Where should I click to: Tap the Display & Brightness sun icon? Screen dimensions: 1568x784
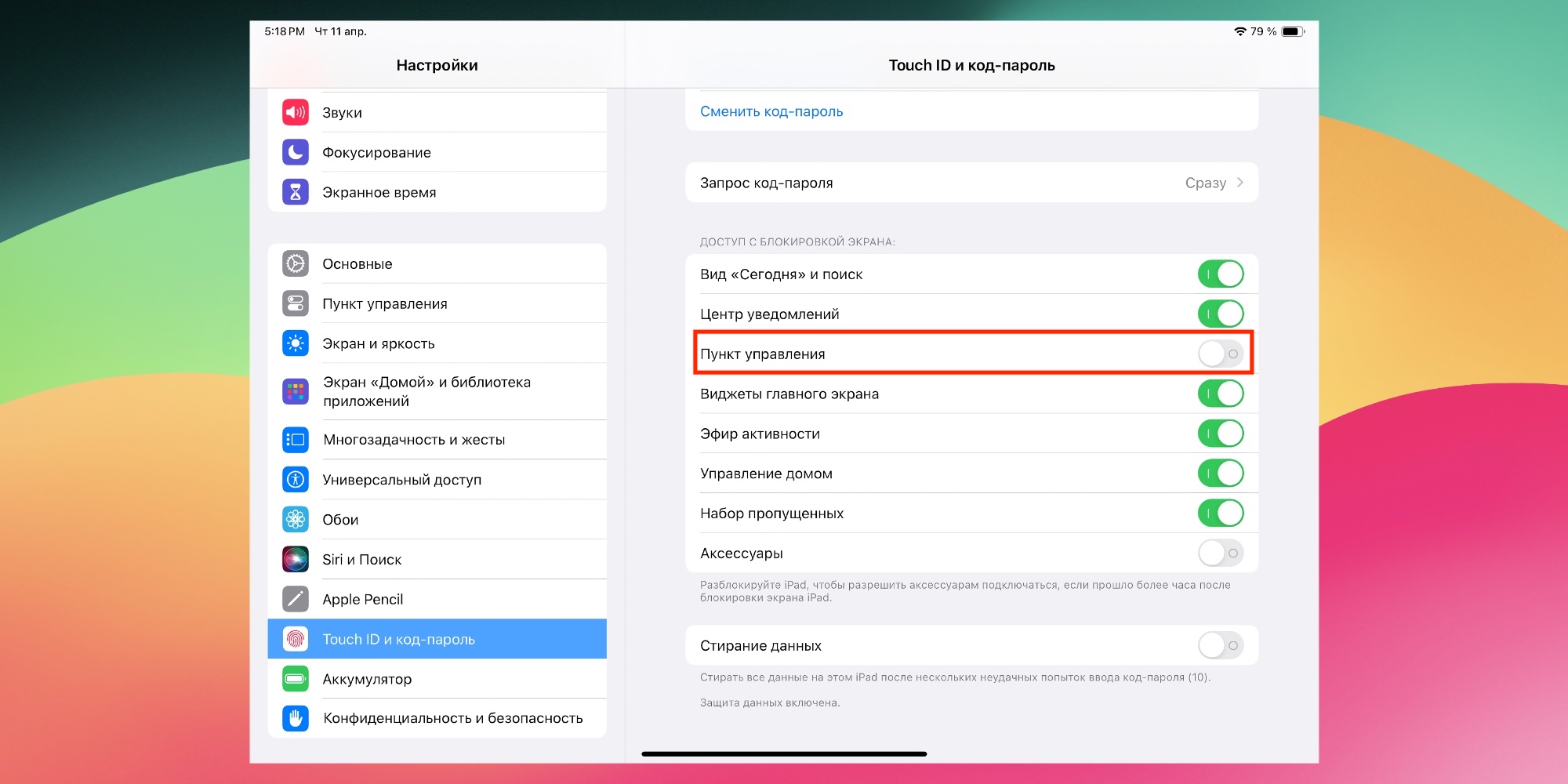click(296, 343)
